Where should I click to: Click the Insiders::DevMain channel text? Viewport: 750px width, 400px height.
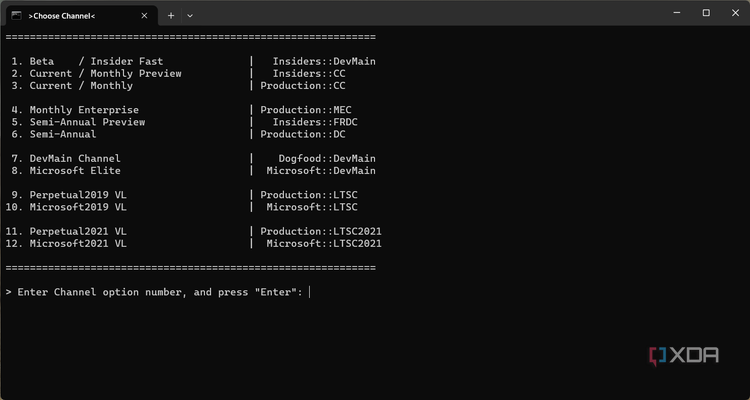coord(324,61)
